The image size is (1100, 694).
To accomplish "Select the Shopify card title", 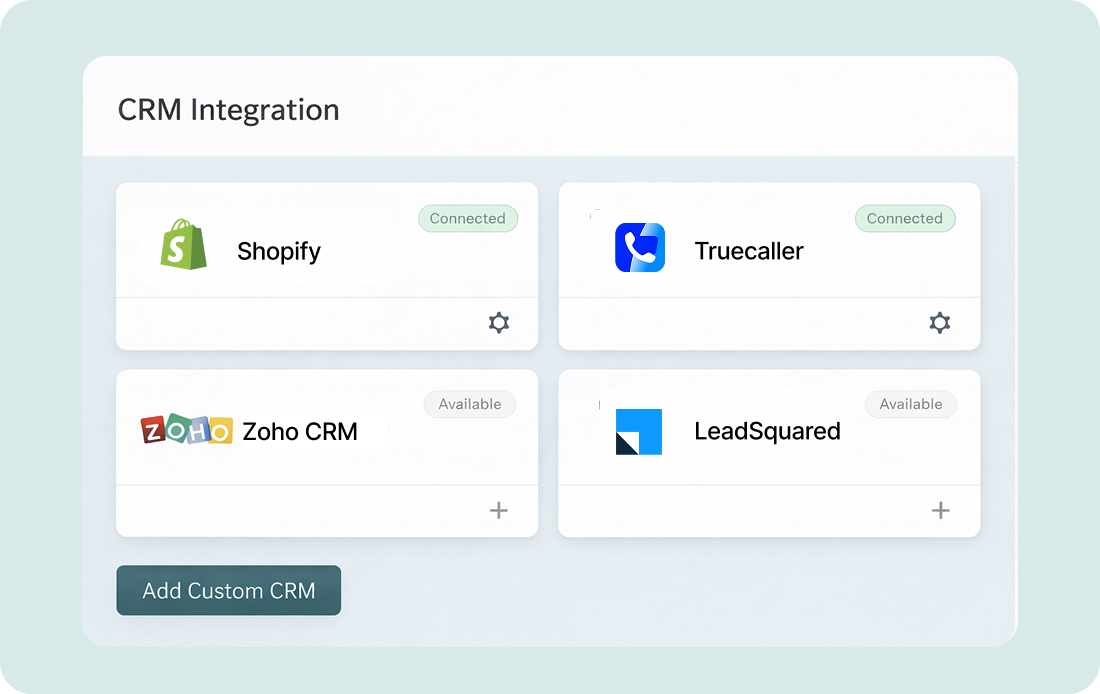I will click(279, 251).
